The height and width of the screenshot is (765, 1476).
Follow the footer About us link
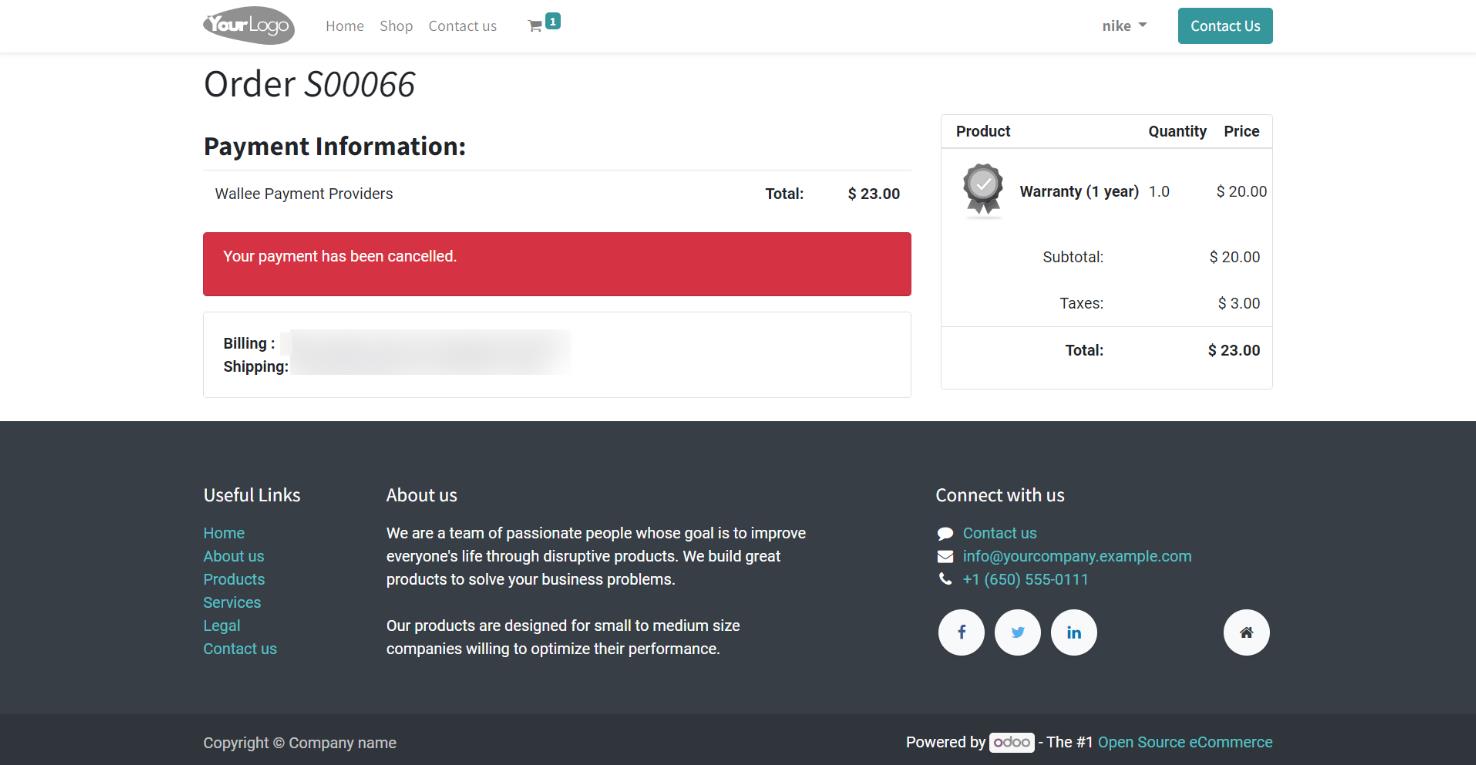(x=234, y=556)
